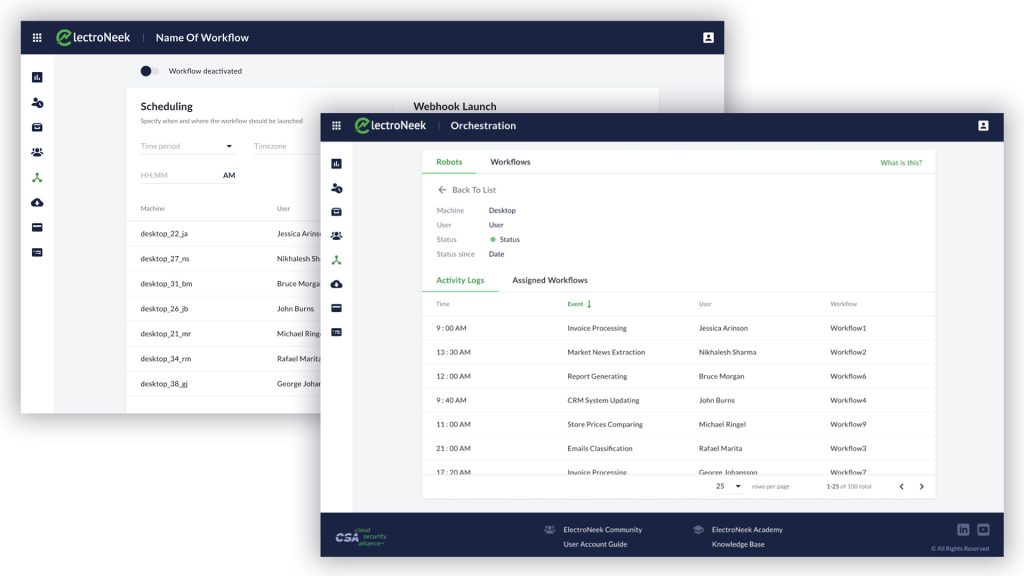Open the bottom list icon in the Orchestration sidebar
1024x576 pixels.
click(x=336, y=332)
